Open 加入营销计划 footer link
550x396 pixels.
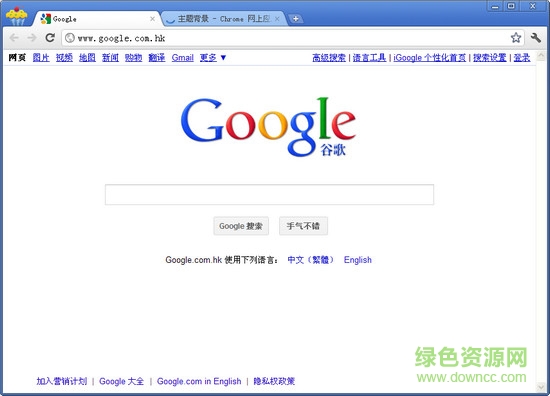62,381
